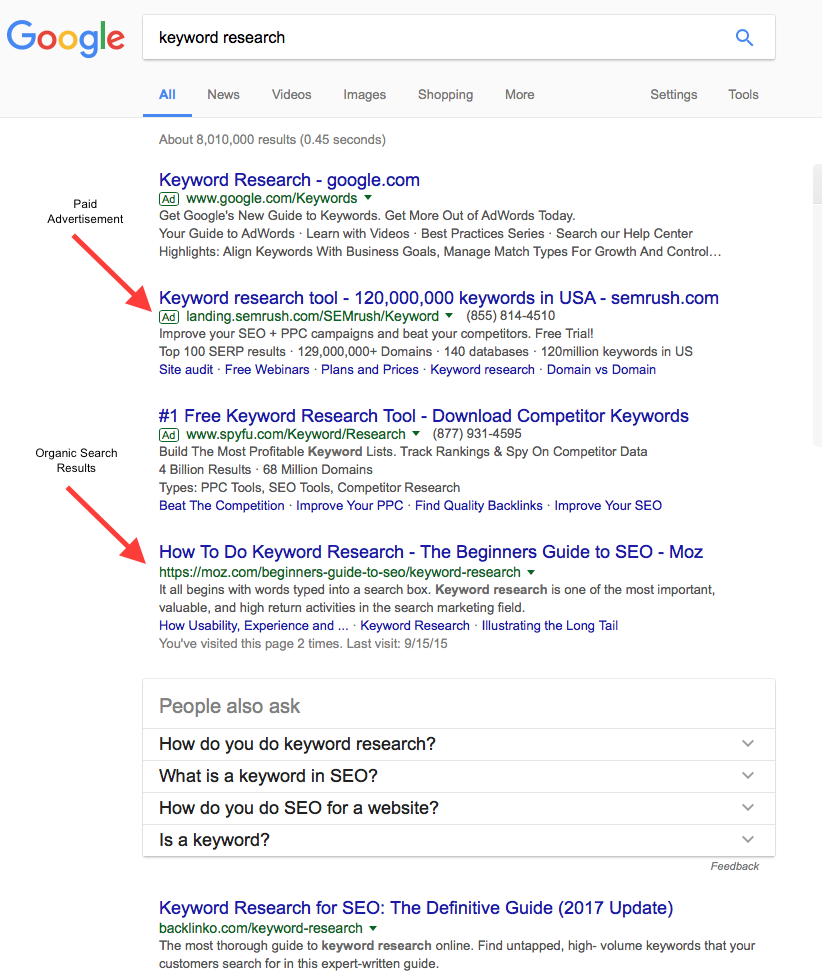Click Ad badge beside landing.semrush.com URL

[169, 317]
